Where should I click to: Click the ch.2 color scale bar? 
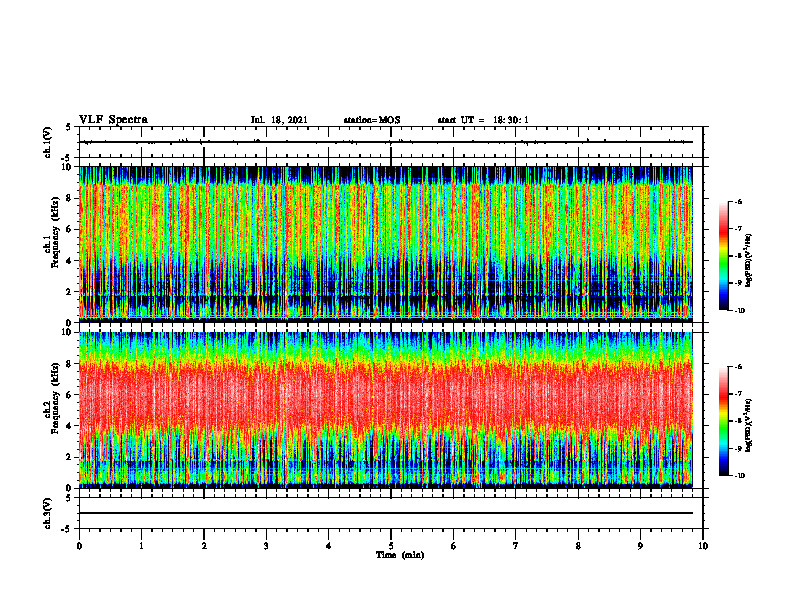pyautogui.click(x=724, y=421)
